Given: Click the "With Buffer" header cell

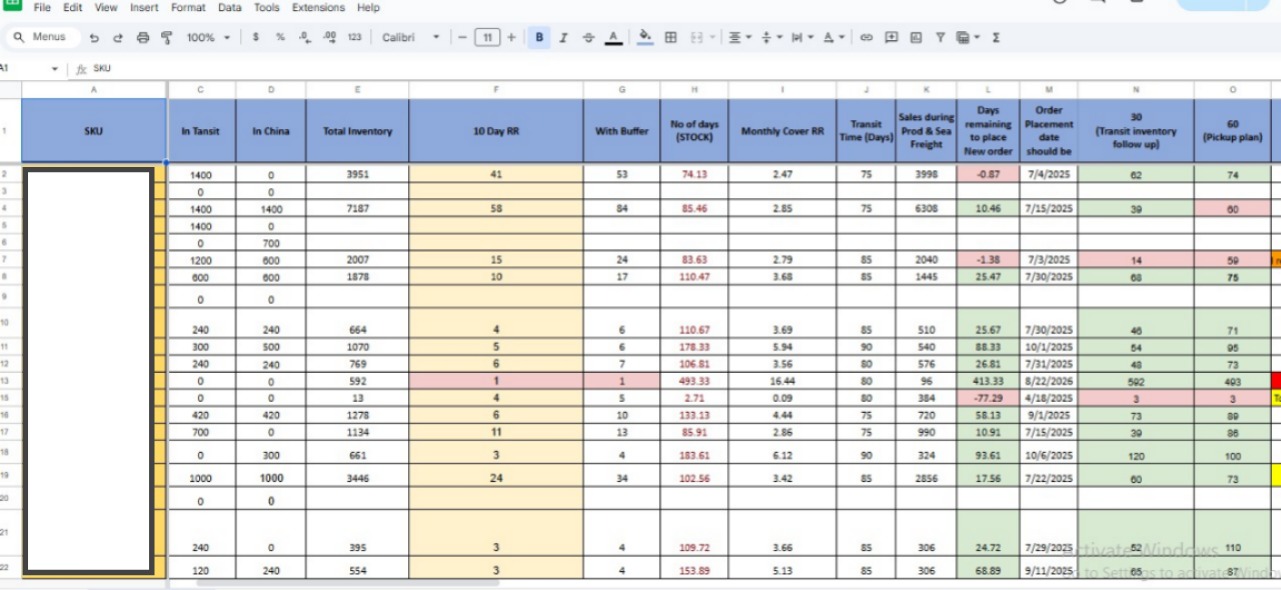Looking at the screenshot, I should 622,130.
